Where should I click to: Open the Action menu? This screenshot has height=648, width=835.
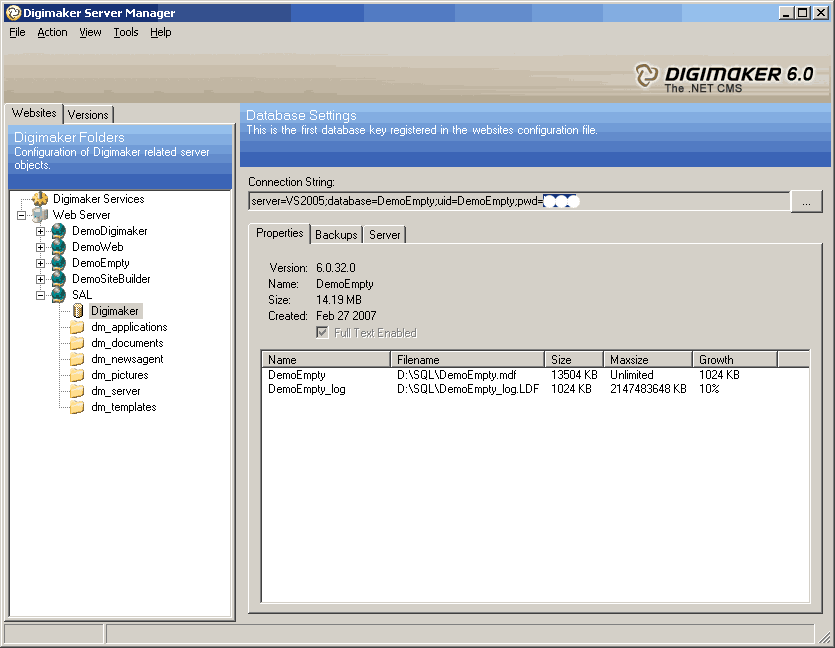[x=52, y=32]
